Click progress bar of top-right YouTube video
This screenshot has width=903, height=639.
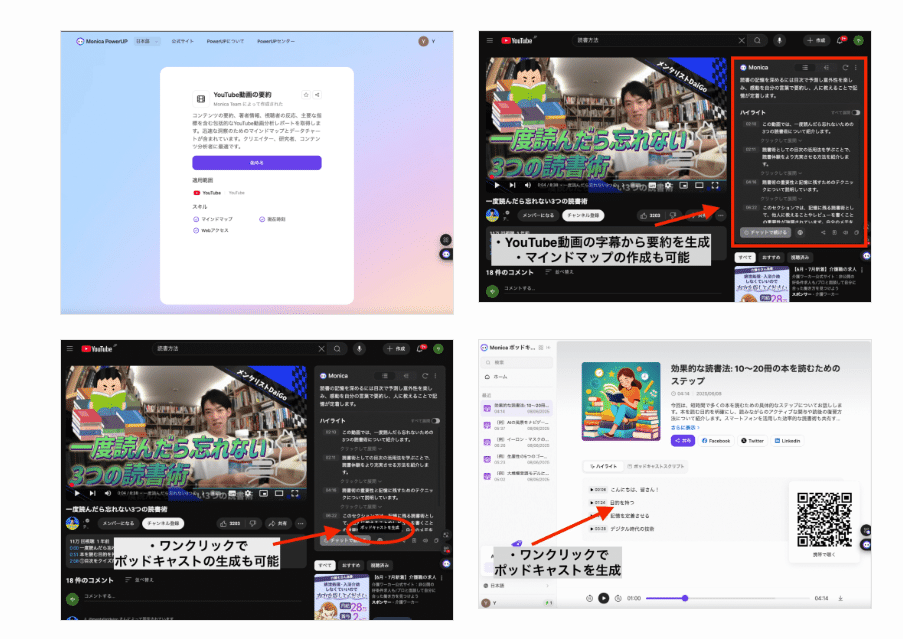[604, 178]
